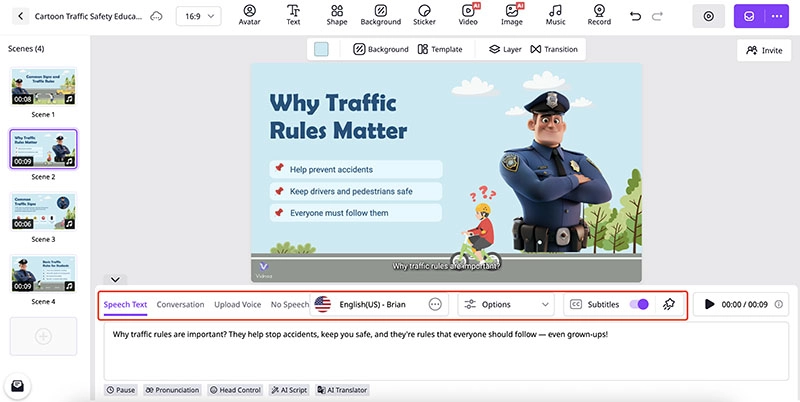The height and width of the screenshot is (402, 800).
Task: Expand the voice Options dropdown
Action: point(507,304)
